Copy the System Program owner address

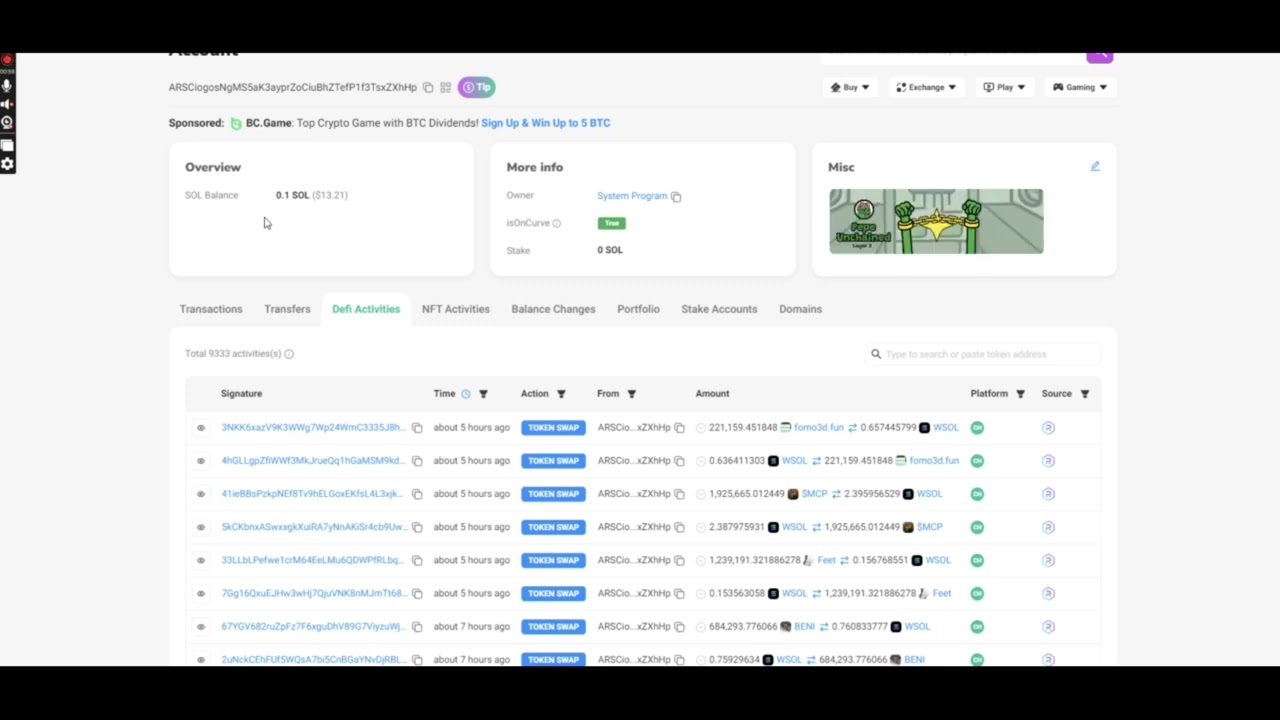click(676, 197)
